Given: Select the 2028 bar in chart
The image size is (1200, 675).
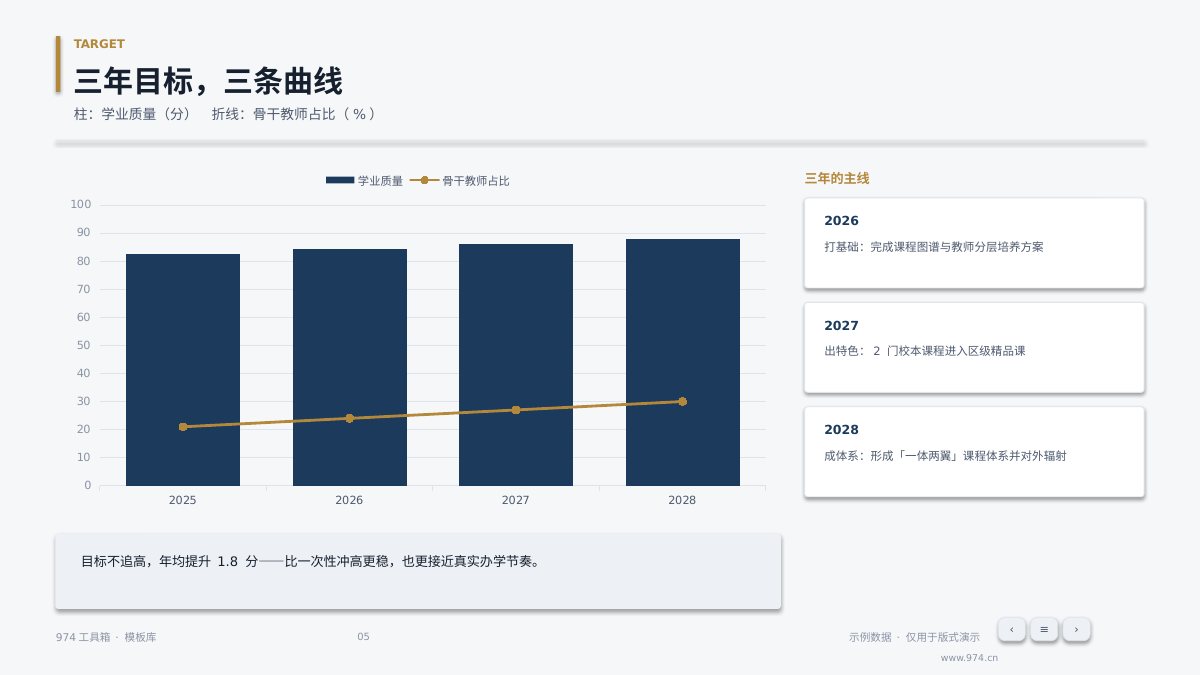Looking at the screenshot, I should click(682, 362).
